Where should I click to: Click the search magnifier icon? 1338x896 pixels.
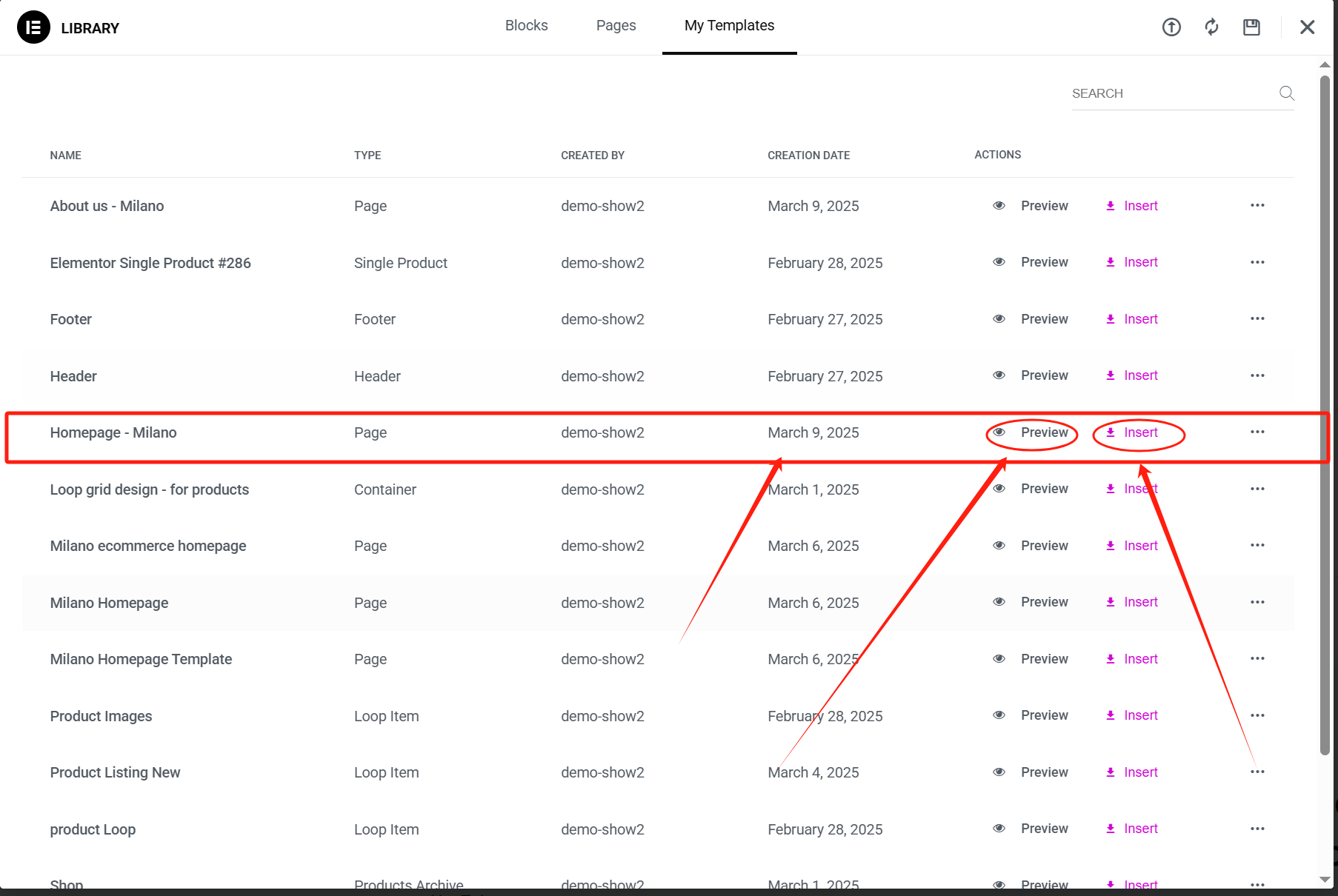tap(1286, 93)
